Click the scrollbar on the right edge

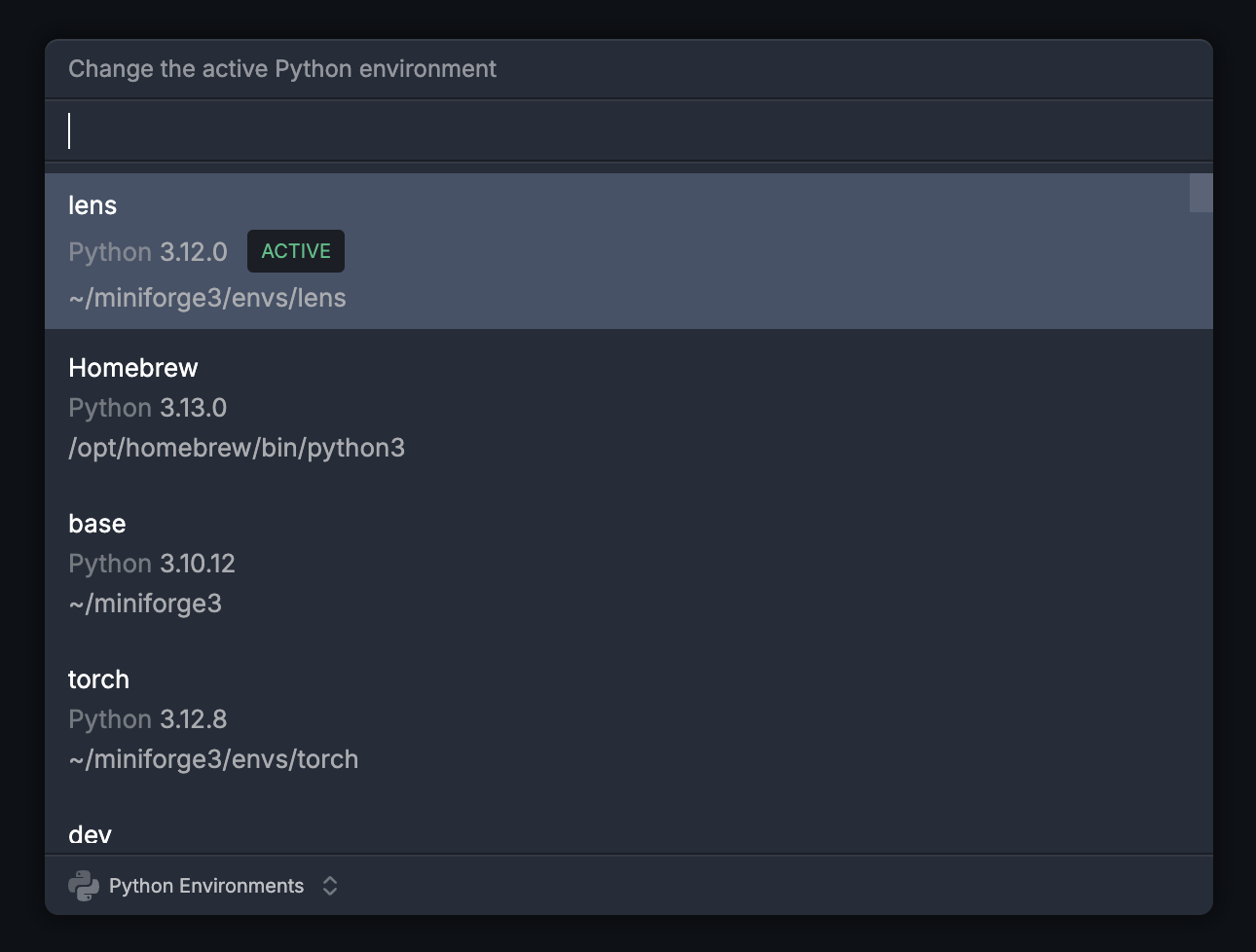click(1200, 194)
